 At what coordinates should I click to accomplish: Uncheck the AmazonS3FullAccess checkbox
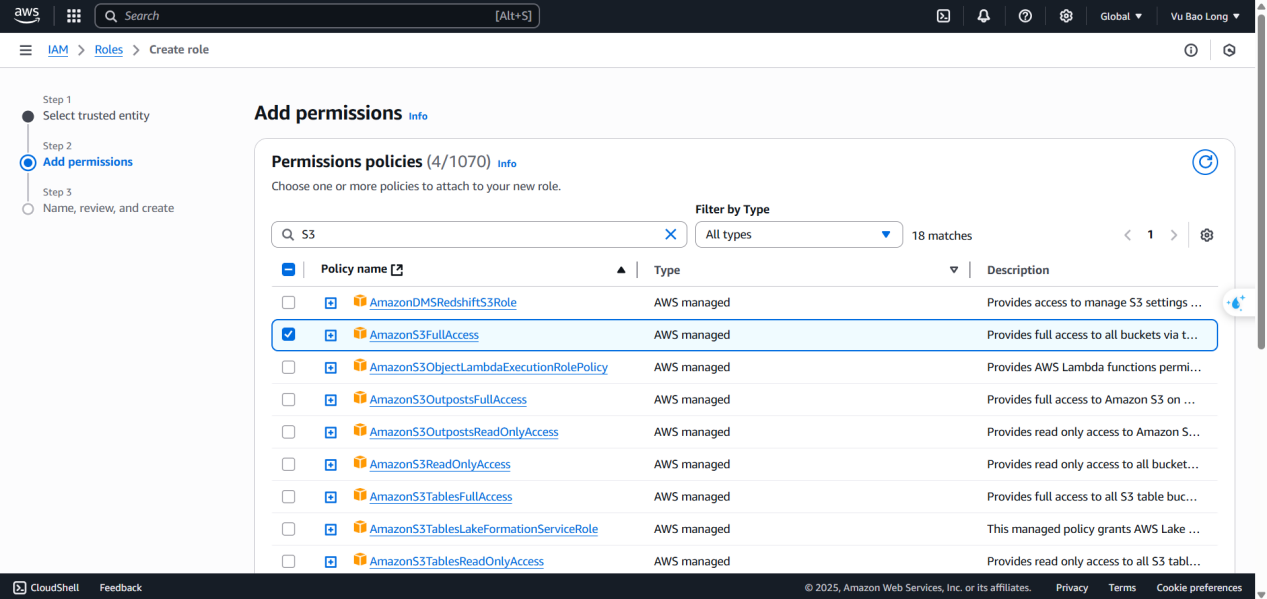[x=289, y=334]
